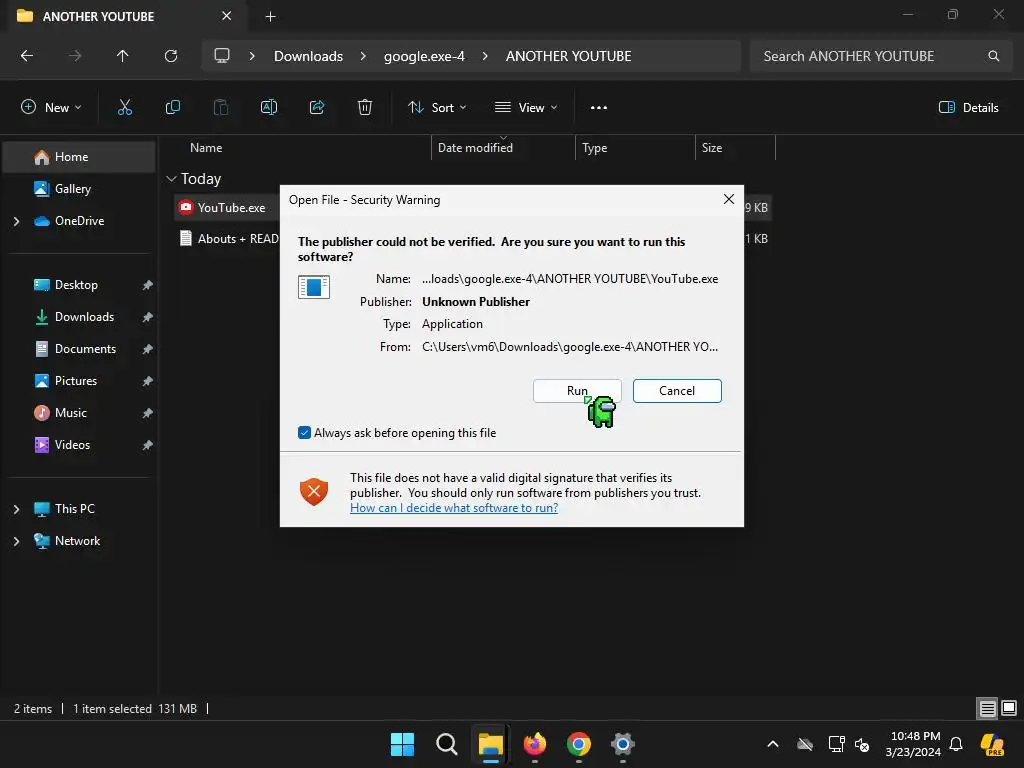The width and height of the screenshot is (1024, 768).
Task: Click the Delete trash can icon
Action: (365, 108)
